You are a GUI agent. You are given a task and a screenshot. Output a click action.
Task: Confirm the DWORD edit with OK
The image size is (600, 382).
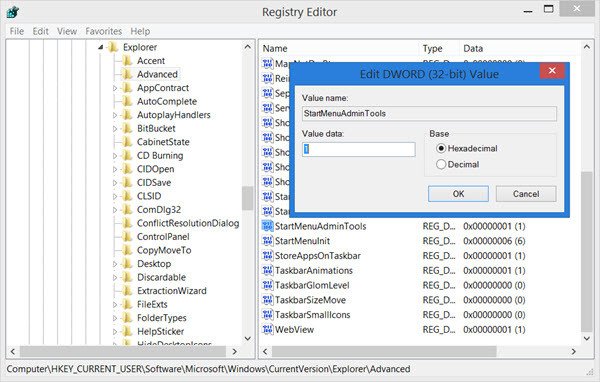click(458, 194)
